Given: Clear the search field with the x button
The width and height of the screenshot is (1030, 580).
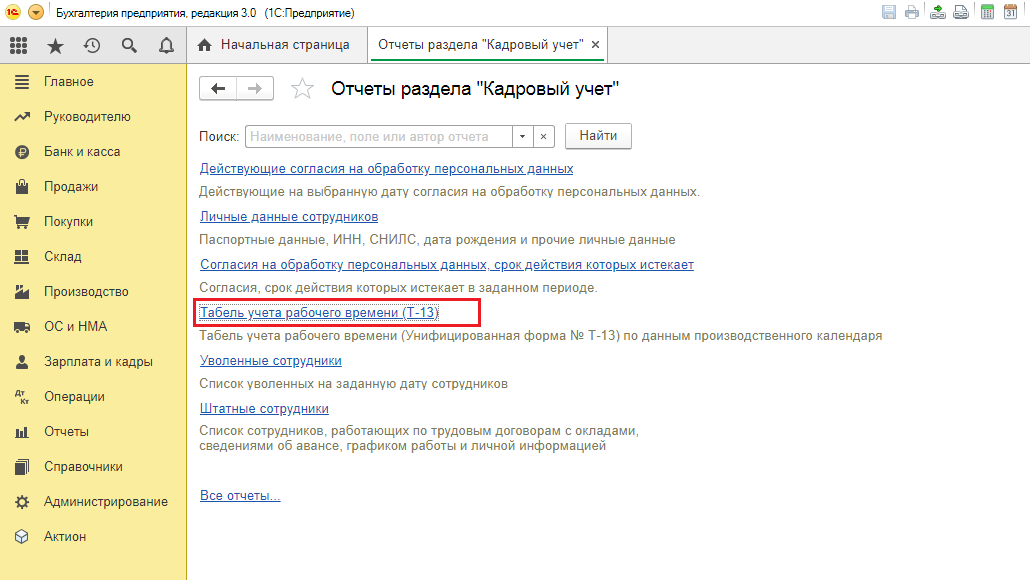Looking at the screenshot, I should pos(543,137).
